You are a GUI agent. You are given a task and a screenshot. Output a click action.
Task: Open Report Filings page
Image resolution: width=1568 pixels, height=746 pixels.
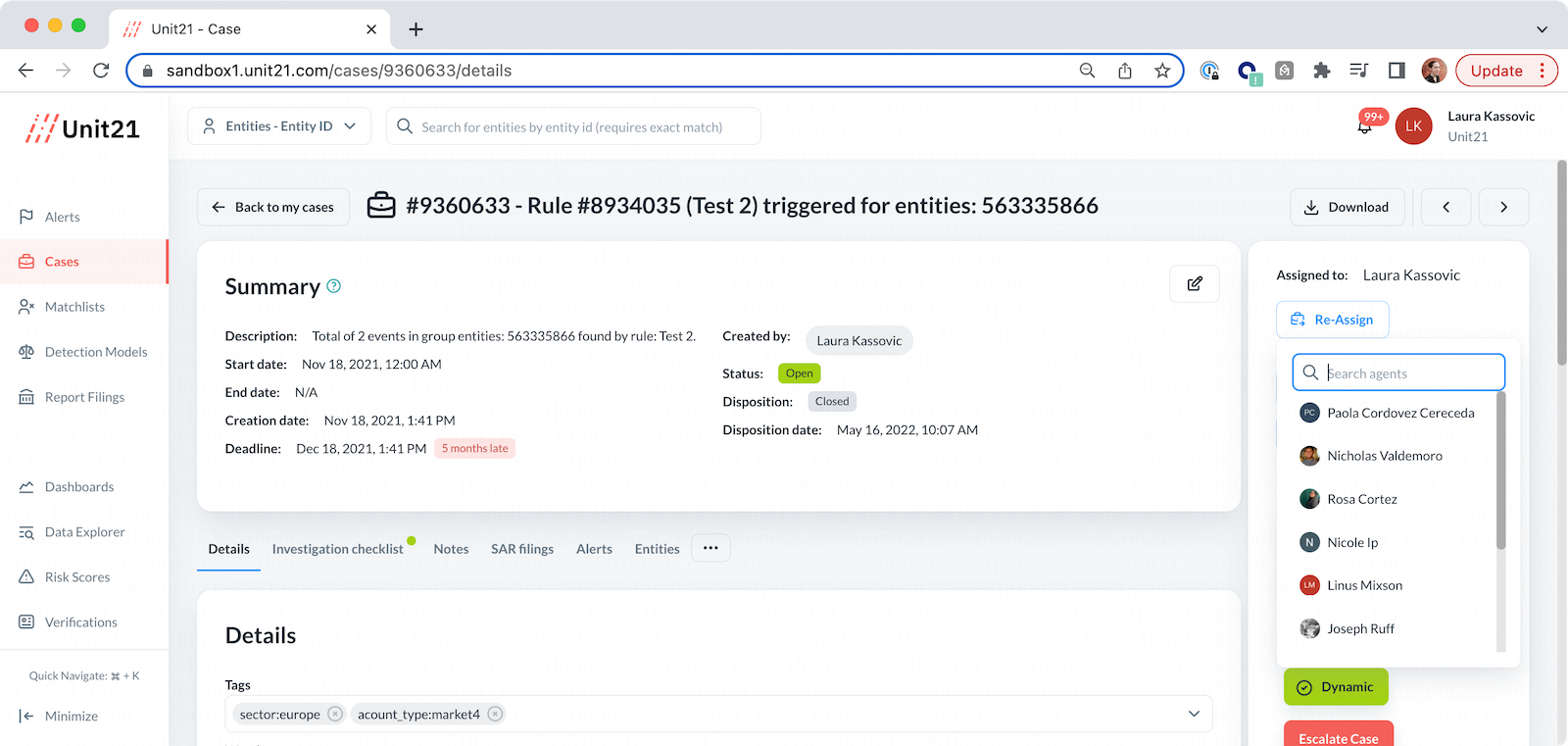click(84, 397)
